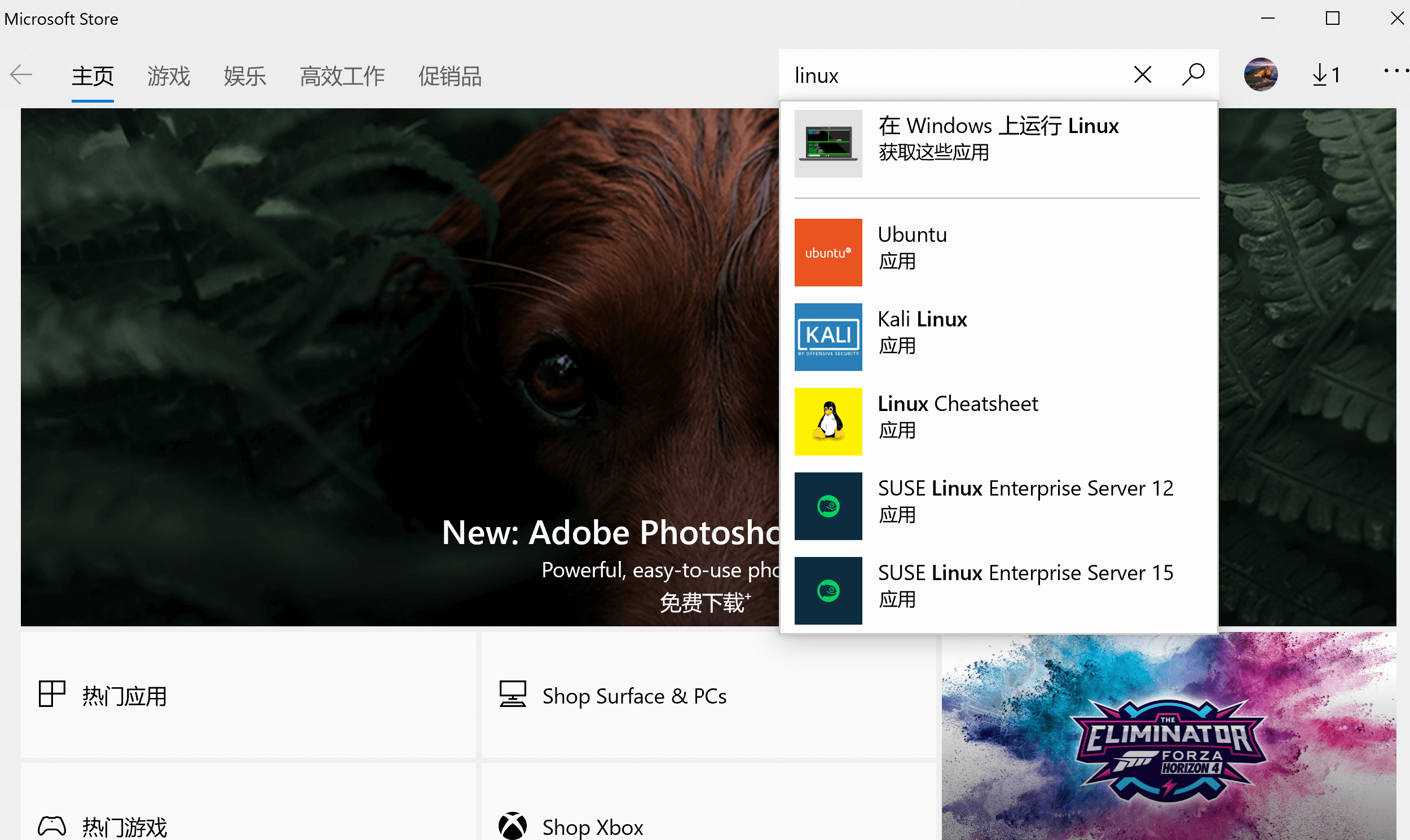The width and height of the screenshot is (1410, 840).
Task: Select the Kali Linux suggestion
Action: (x=922, y=331)
